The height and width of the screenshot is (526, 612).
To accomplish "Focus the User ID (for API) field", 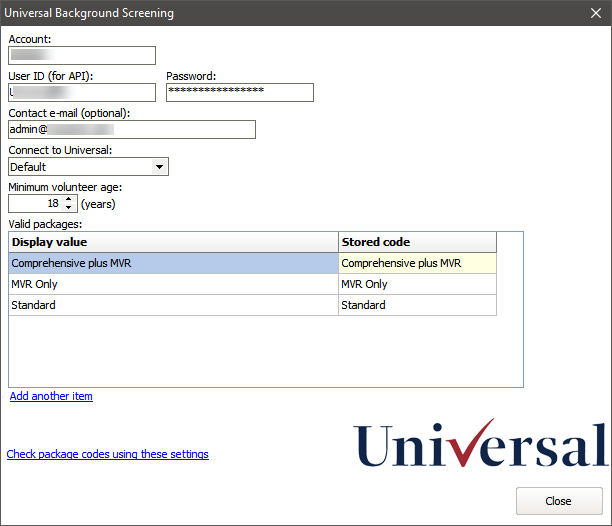I will (x=82, y=92).
